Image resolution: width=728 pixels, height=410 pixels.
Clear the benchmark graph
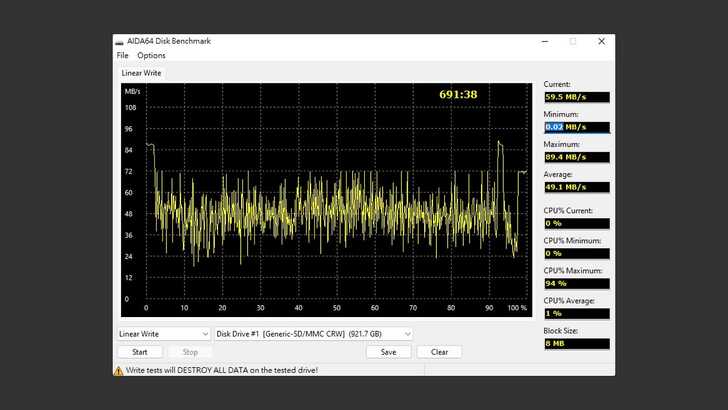pos(439,352)
